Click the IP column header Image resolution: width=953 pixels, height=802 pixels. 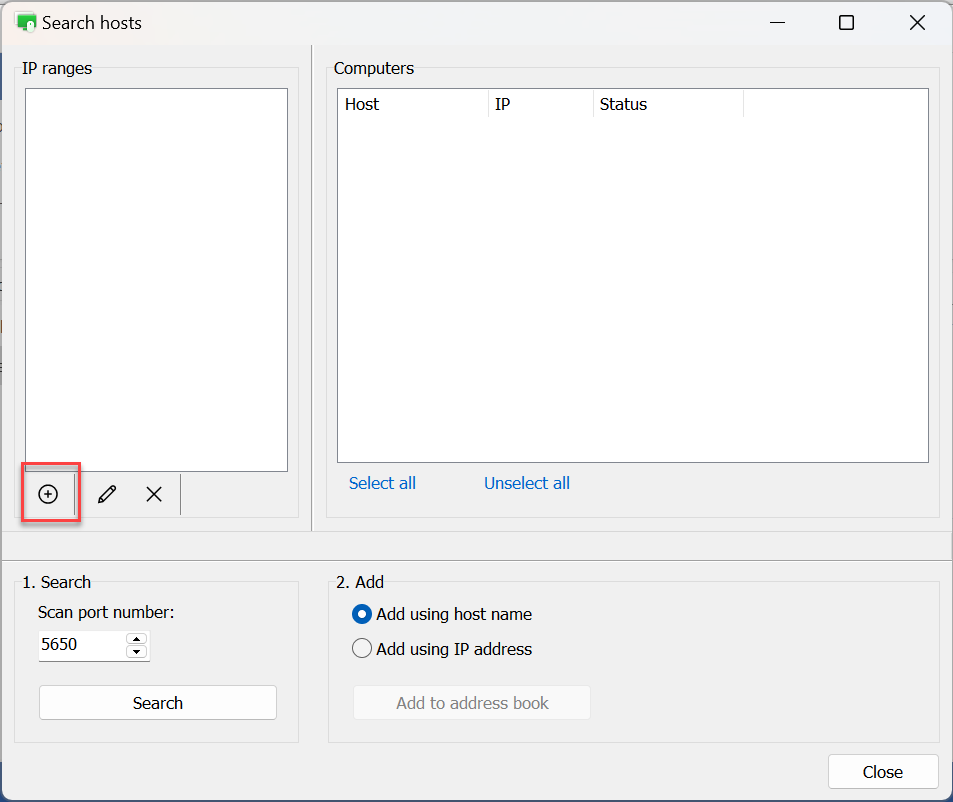pos(540,104)
